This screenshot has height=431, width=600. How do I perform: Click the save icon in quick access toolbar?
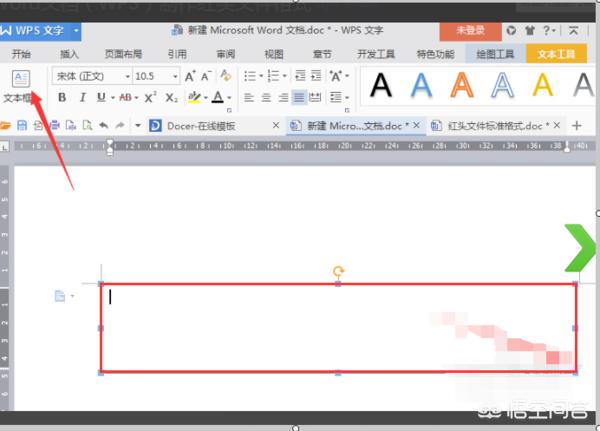click(x=22, y=126)
